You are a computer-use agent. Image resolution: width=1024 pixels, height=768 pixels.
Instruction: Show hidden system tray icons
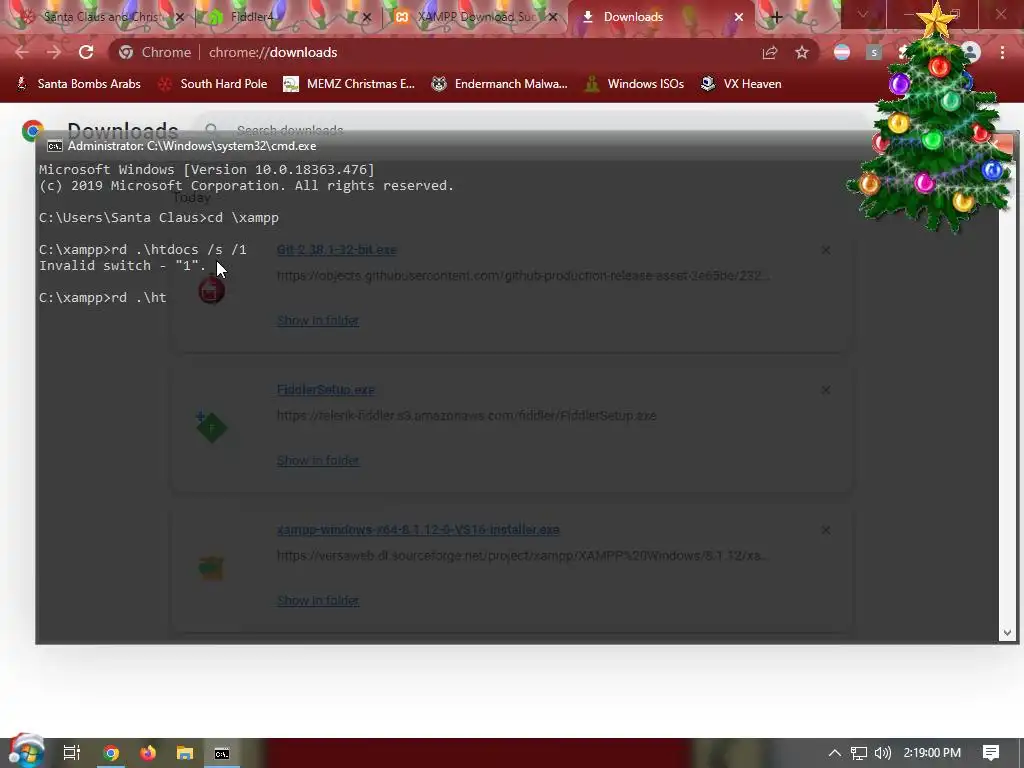pos(835,753)
